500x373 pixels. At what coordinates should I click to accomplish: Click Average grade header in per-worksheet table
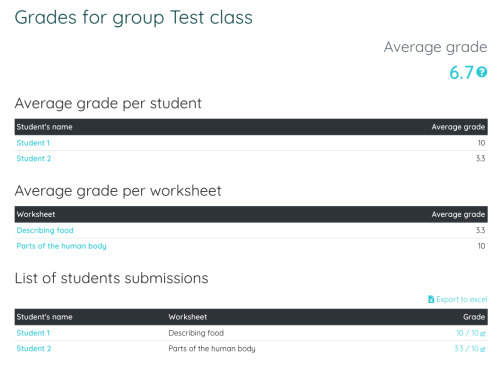point(458,214)
